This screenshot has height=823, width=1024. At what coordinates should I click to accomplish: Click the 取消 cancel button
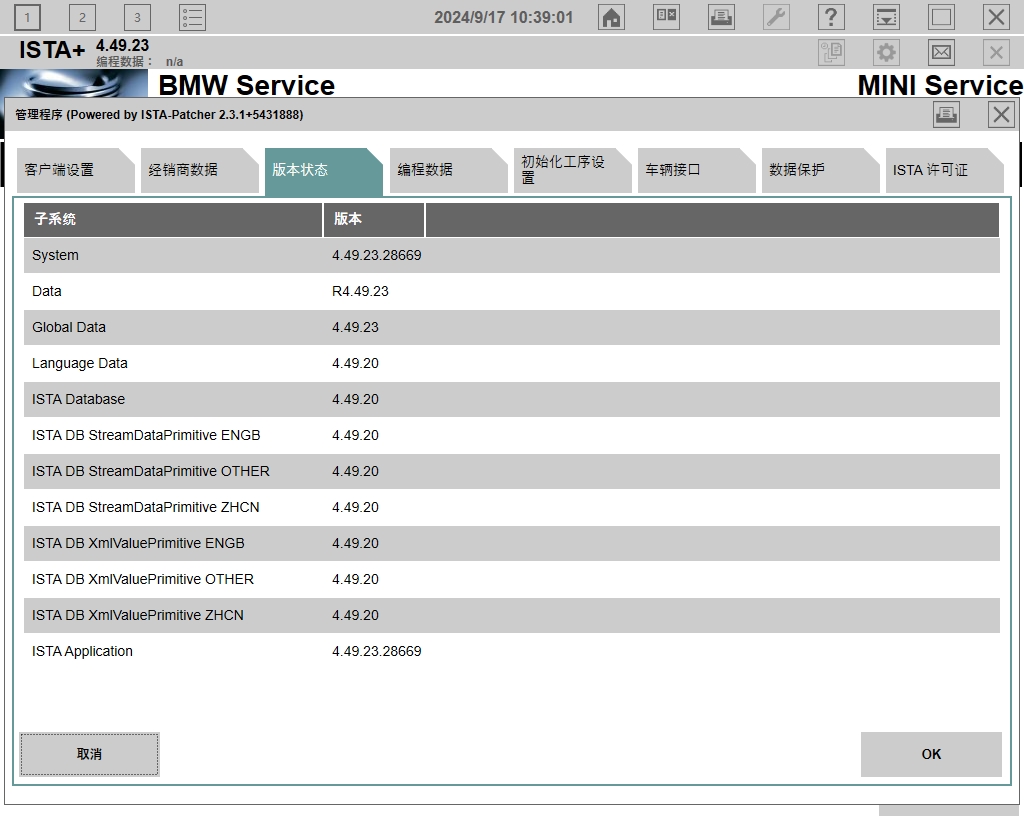[89, 754]
